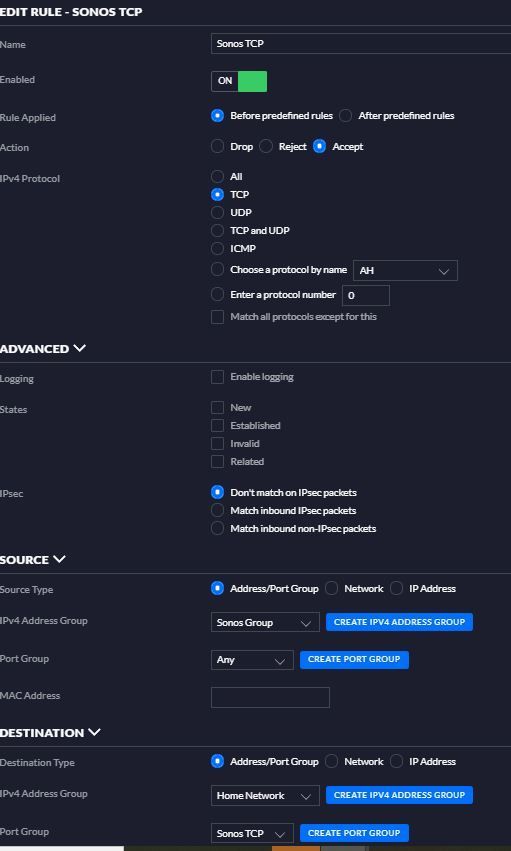
Task: Select Enter a protocol number radio
Action: point(217,294)
